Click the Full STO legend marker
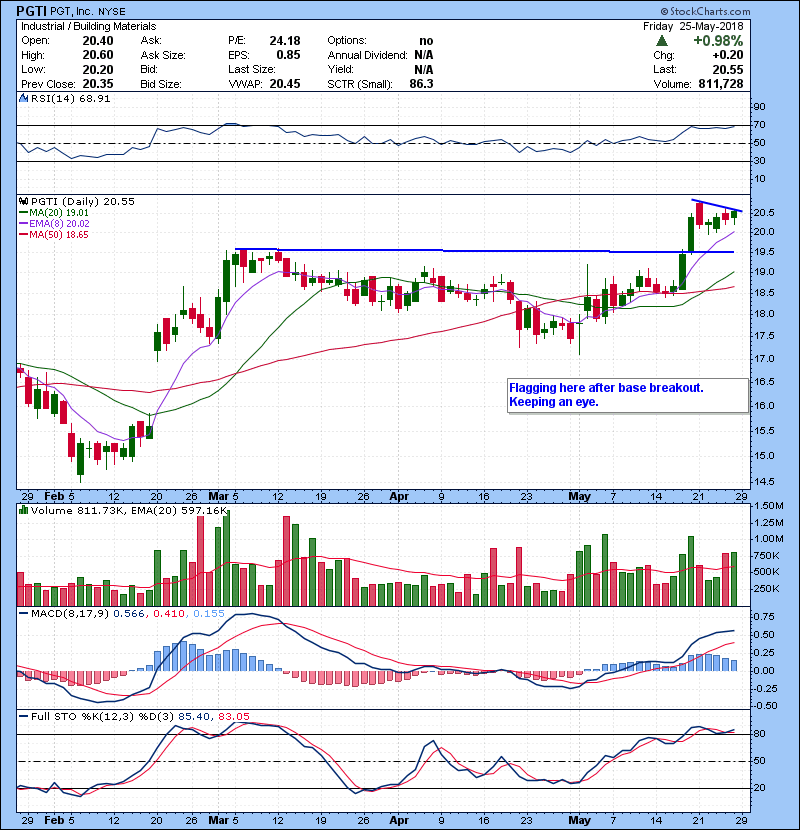The image size is (800, 830). 24,715
